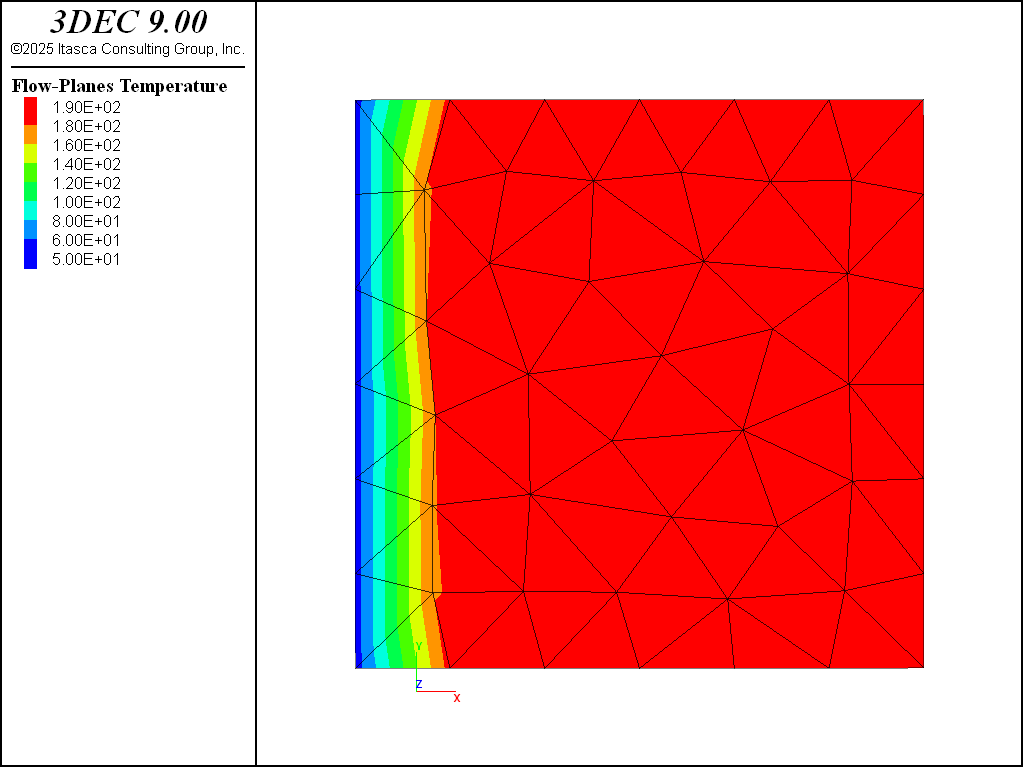
Task: Pick the light blue 8.00E+01 swatch
Action: pos(30,229)
